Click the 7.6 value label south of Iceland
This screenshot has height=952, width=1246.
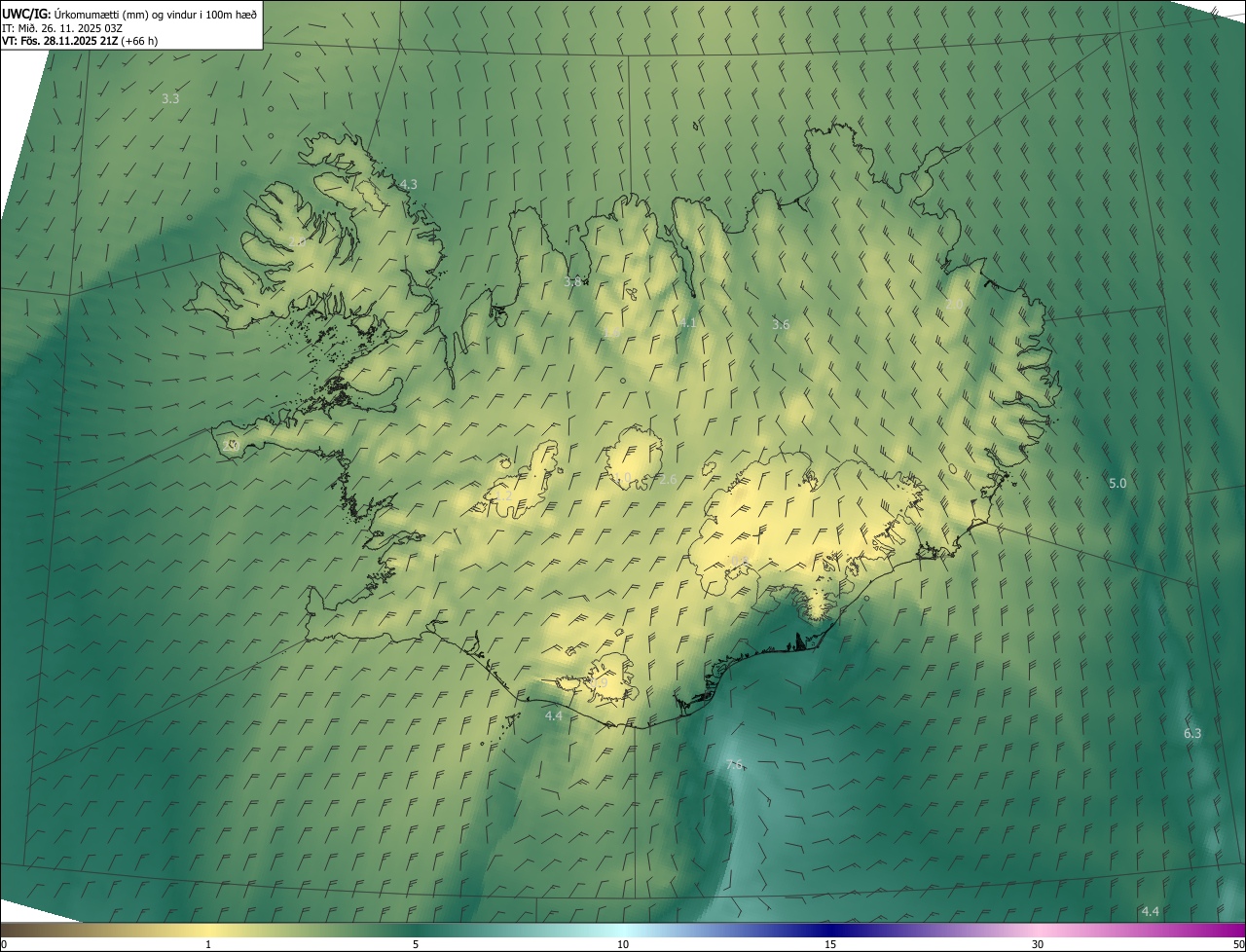[x=735, y=764]
